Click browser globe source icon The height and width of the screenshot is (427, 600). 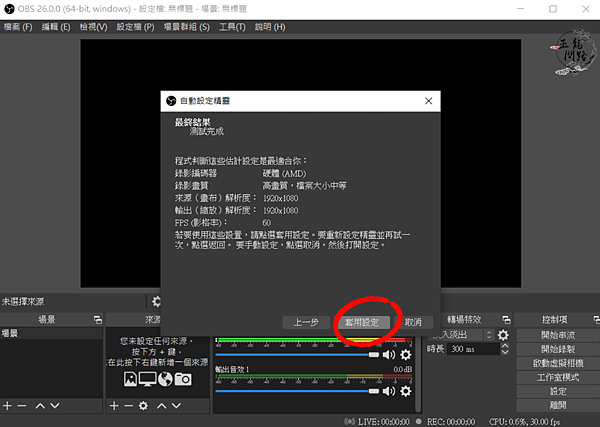pos(165,379)
